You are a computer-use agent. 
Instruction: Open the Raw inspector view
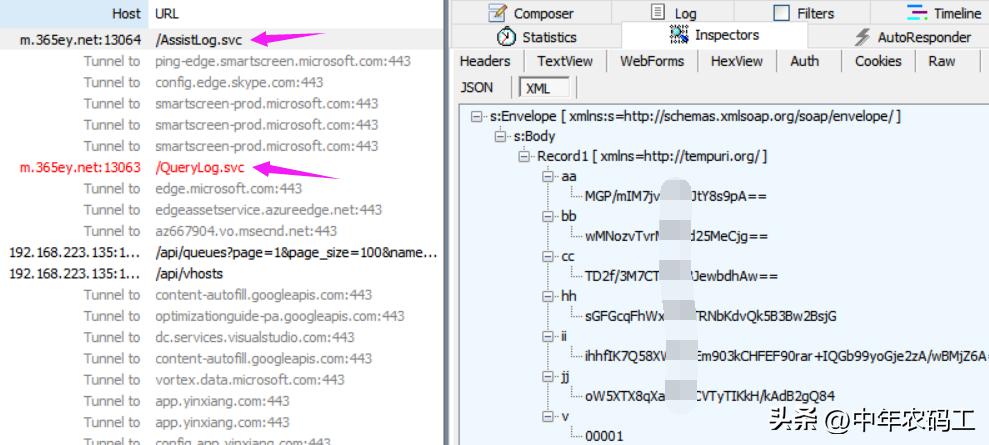[x=941, y=61]
